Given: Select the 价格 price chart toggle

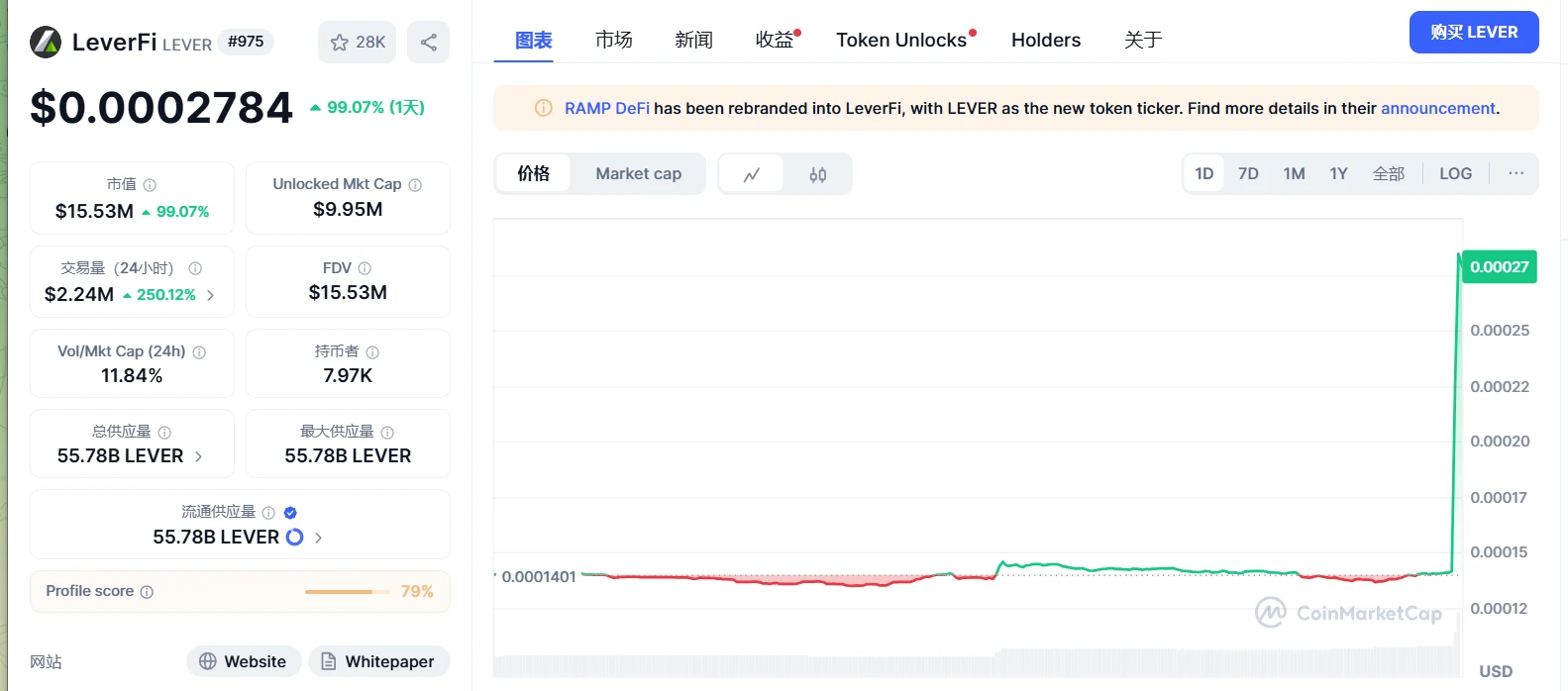Looking at the screenshot, I should point(533,173).
